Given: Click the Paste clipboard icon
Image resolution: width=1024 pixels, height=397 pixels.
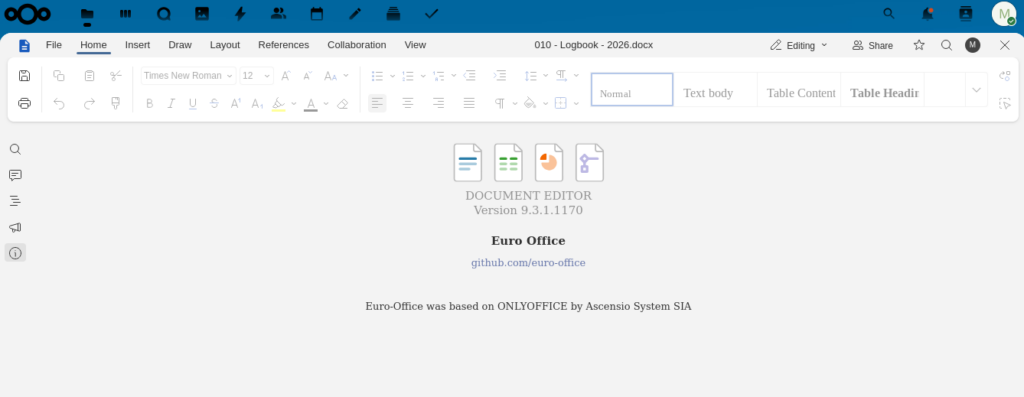Looking at the screenshot, I should pos(89,76).
